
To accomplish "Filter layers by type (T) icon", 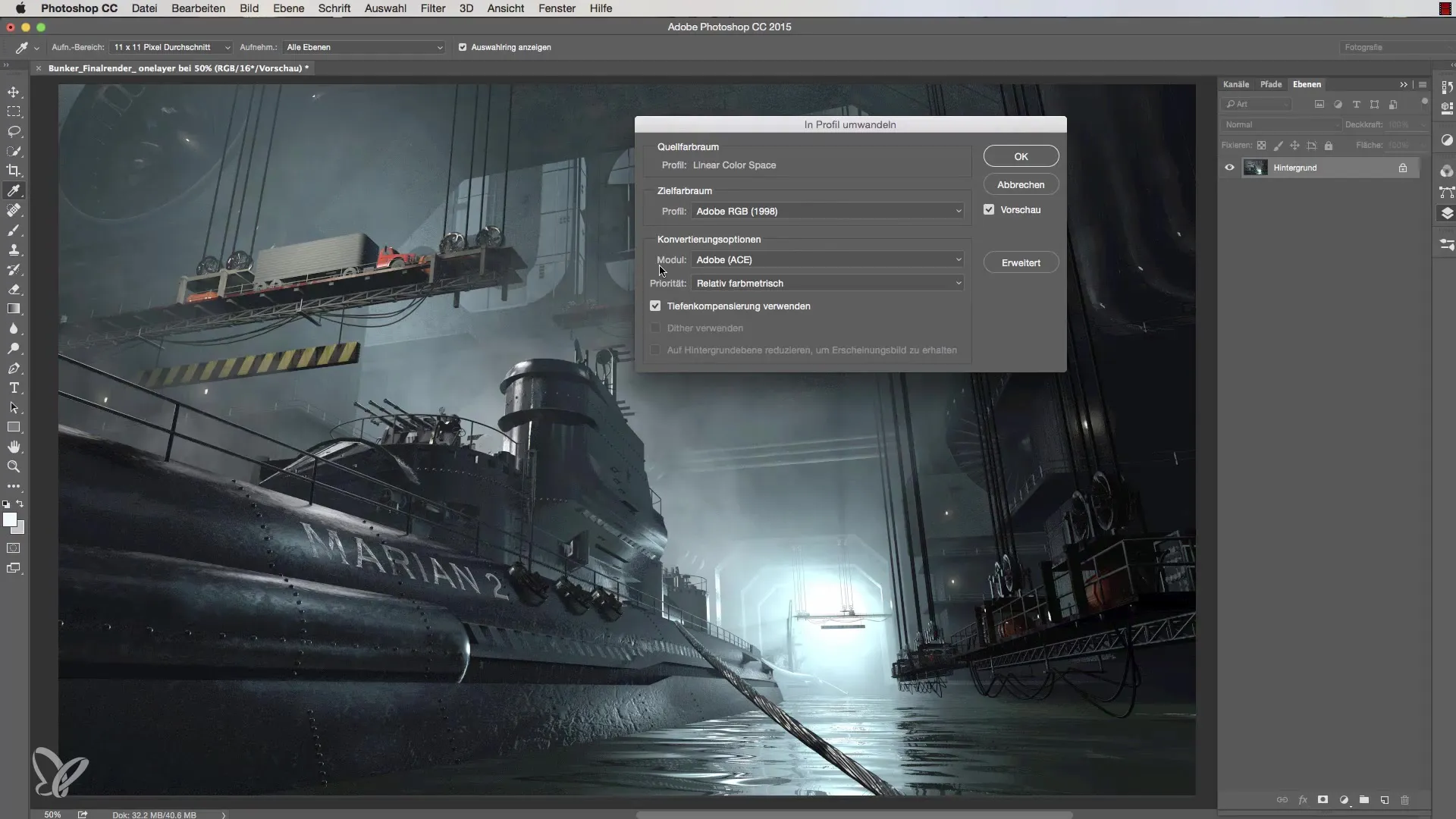I will 1356,104.
